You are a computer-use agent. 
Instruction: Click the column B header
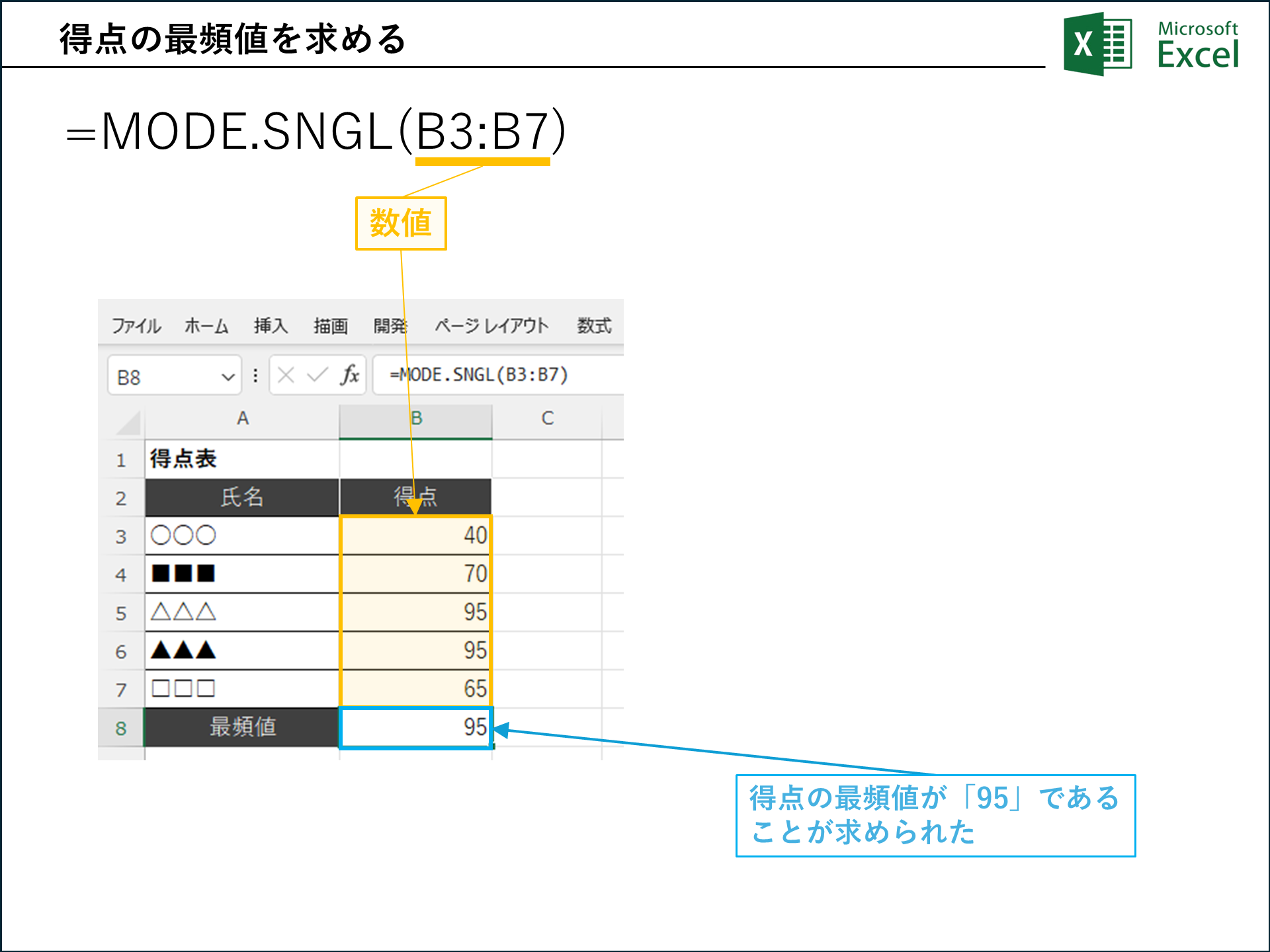(415, 418)
